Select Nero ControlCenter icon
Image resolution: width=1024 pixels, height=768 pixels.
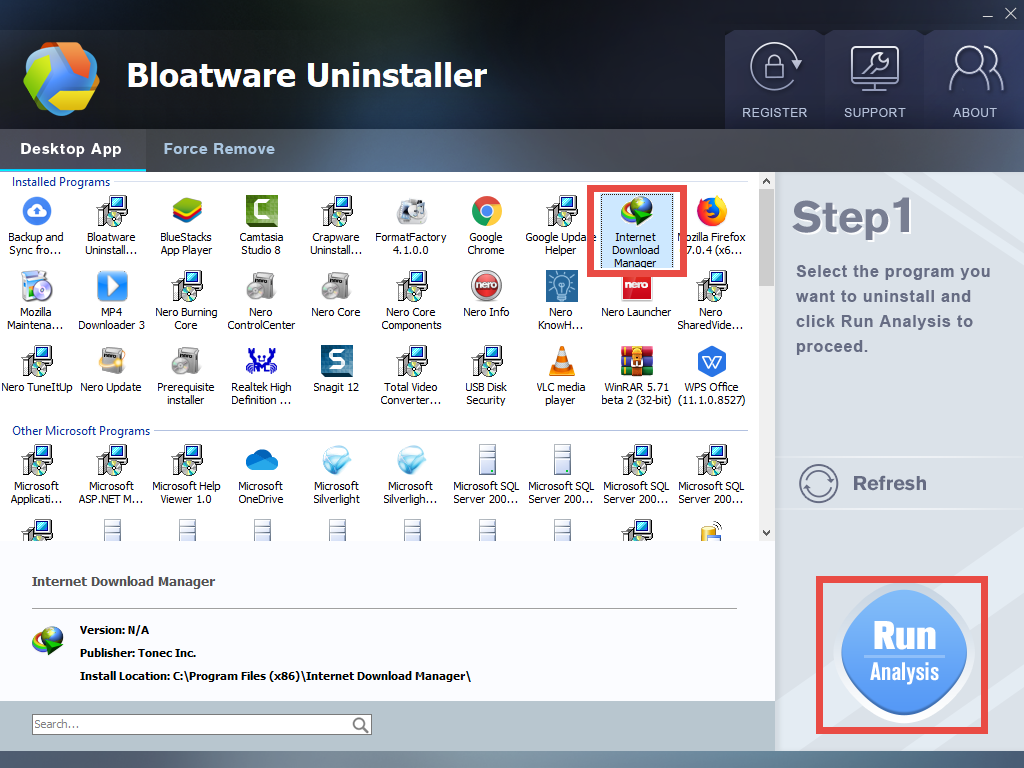pos(261,286)
